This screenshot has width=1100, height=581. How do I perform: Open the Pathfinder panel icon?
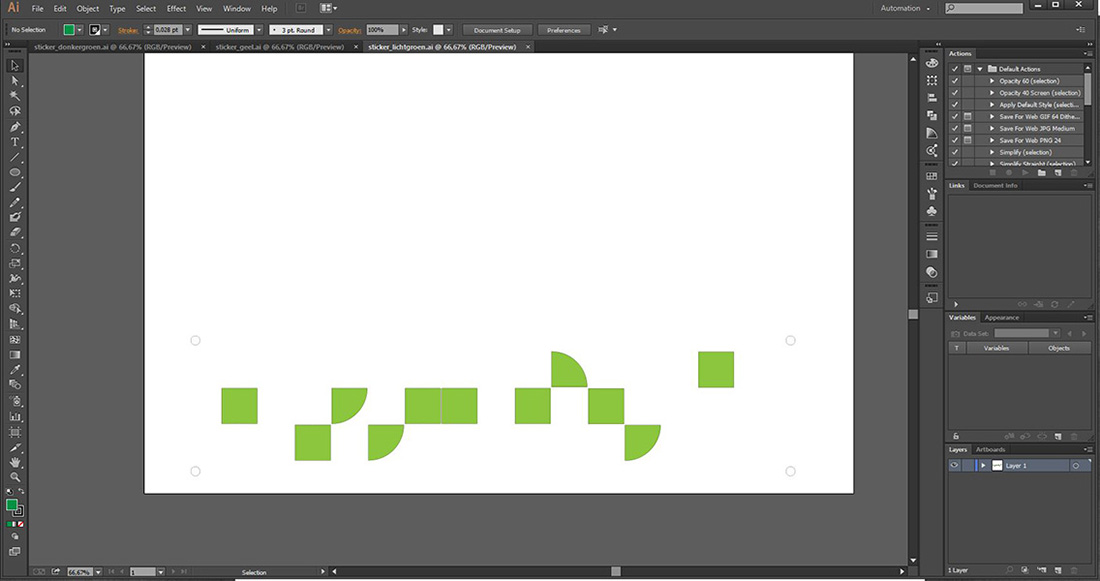coord(932,115)
